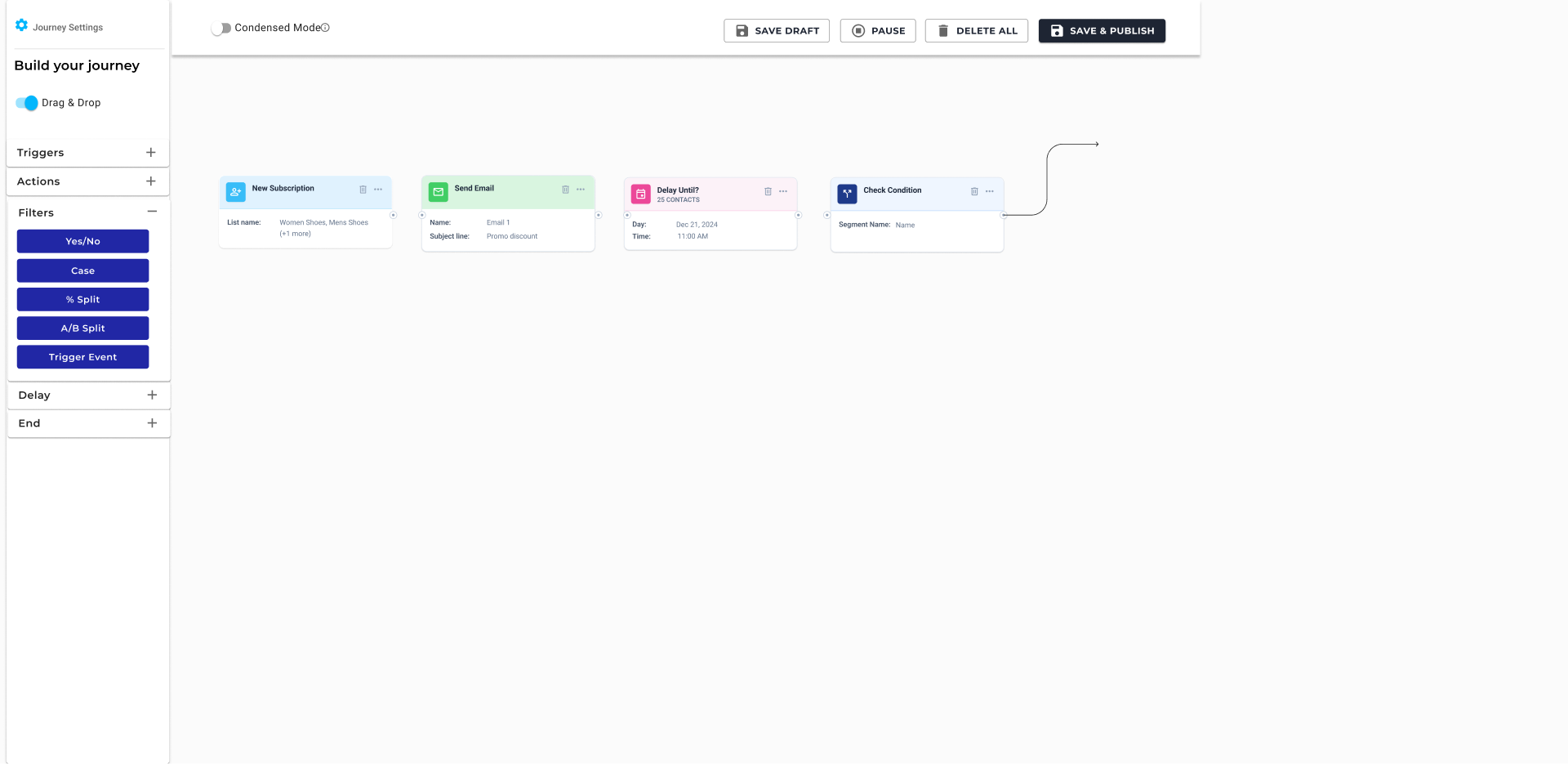This screenshot has width=1568, height=764.
Task: Toggle the Drag & Drop switch
Action: [x=27, y=103]
